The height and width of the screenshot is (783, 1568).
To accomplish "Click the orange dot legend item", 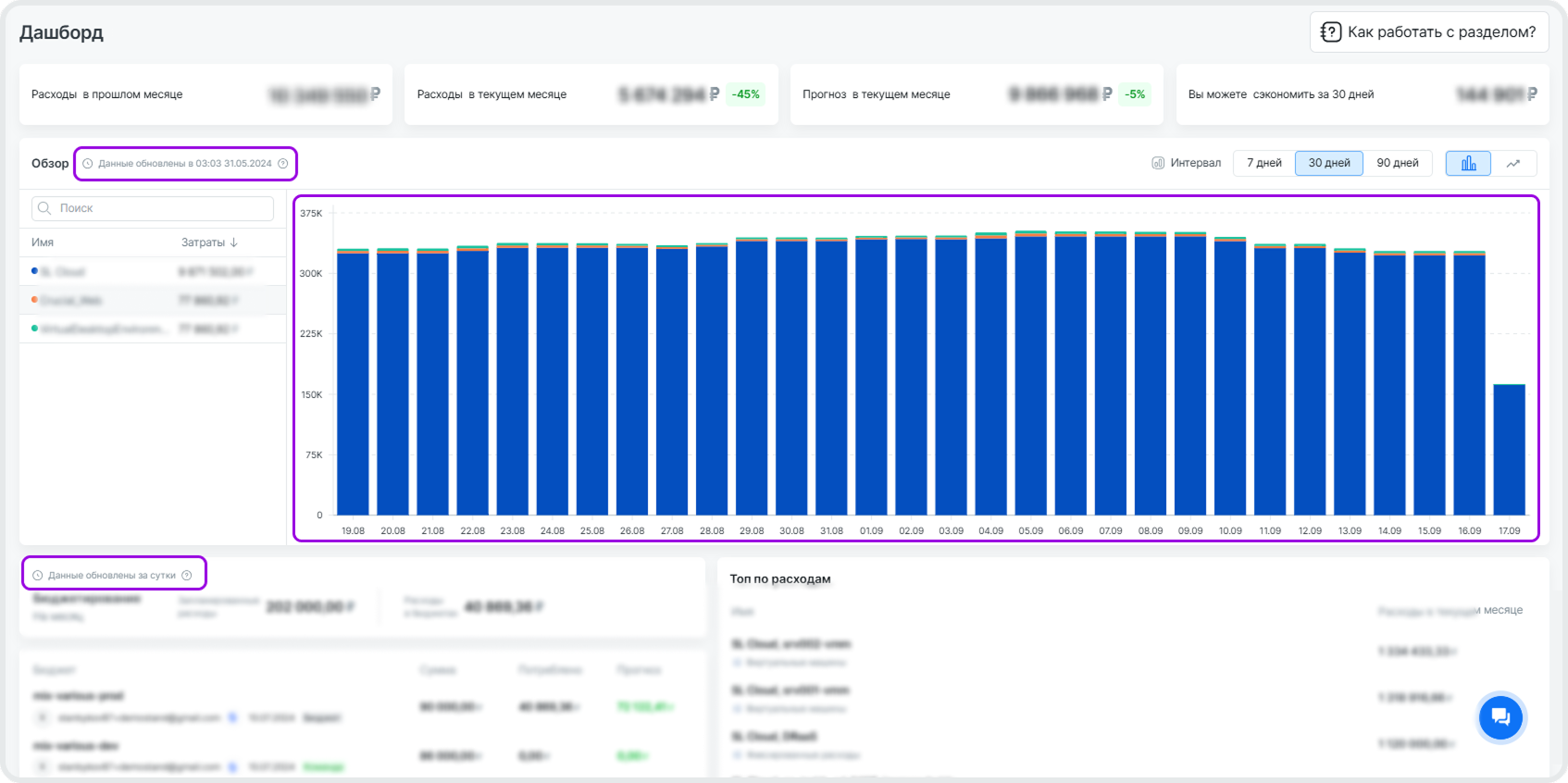I will point(35,300).
